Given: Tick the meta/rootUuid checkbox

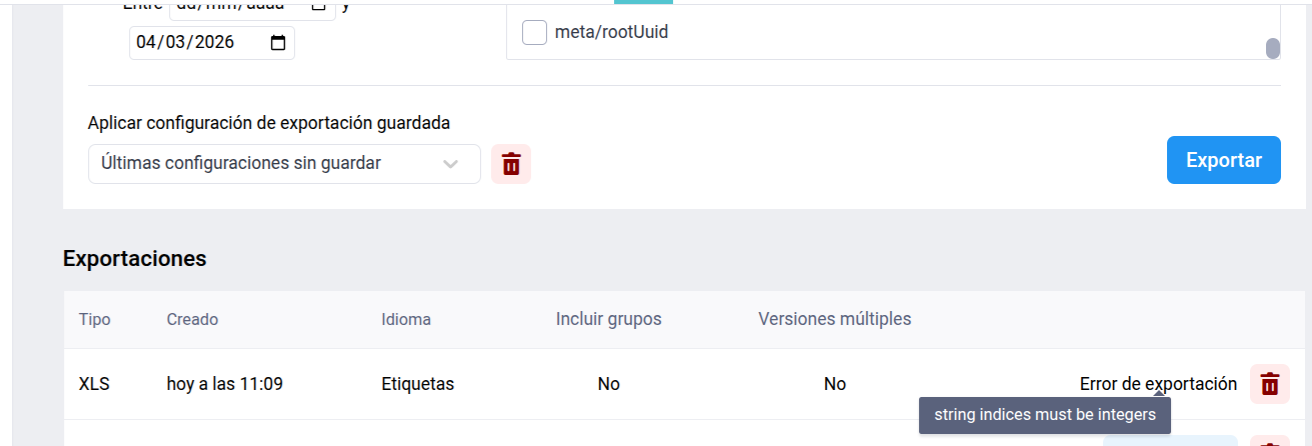Looking at the screenshot, I should [x=535, y=33].
